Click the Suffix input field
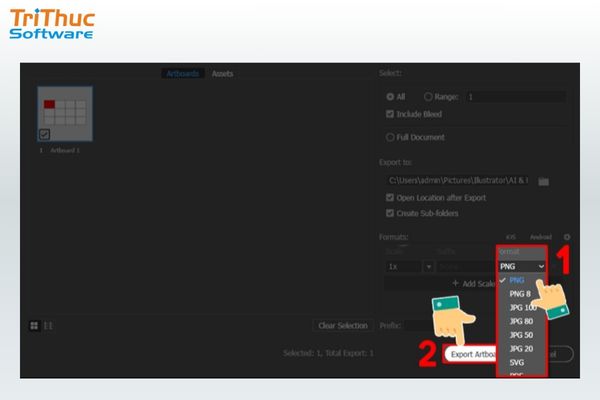This screenshot has height=400, width=600. (x=466, y=267)
